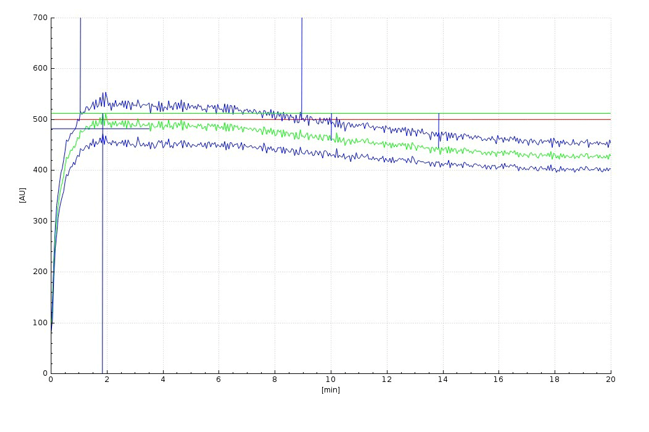Image resolution: width=649 pixels, height=432 pixels.
Task: Click the 6 label on the time axis
Action: [219, 379]
